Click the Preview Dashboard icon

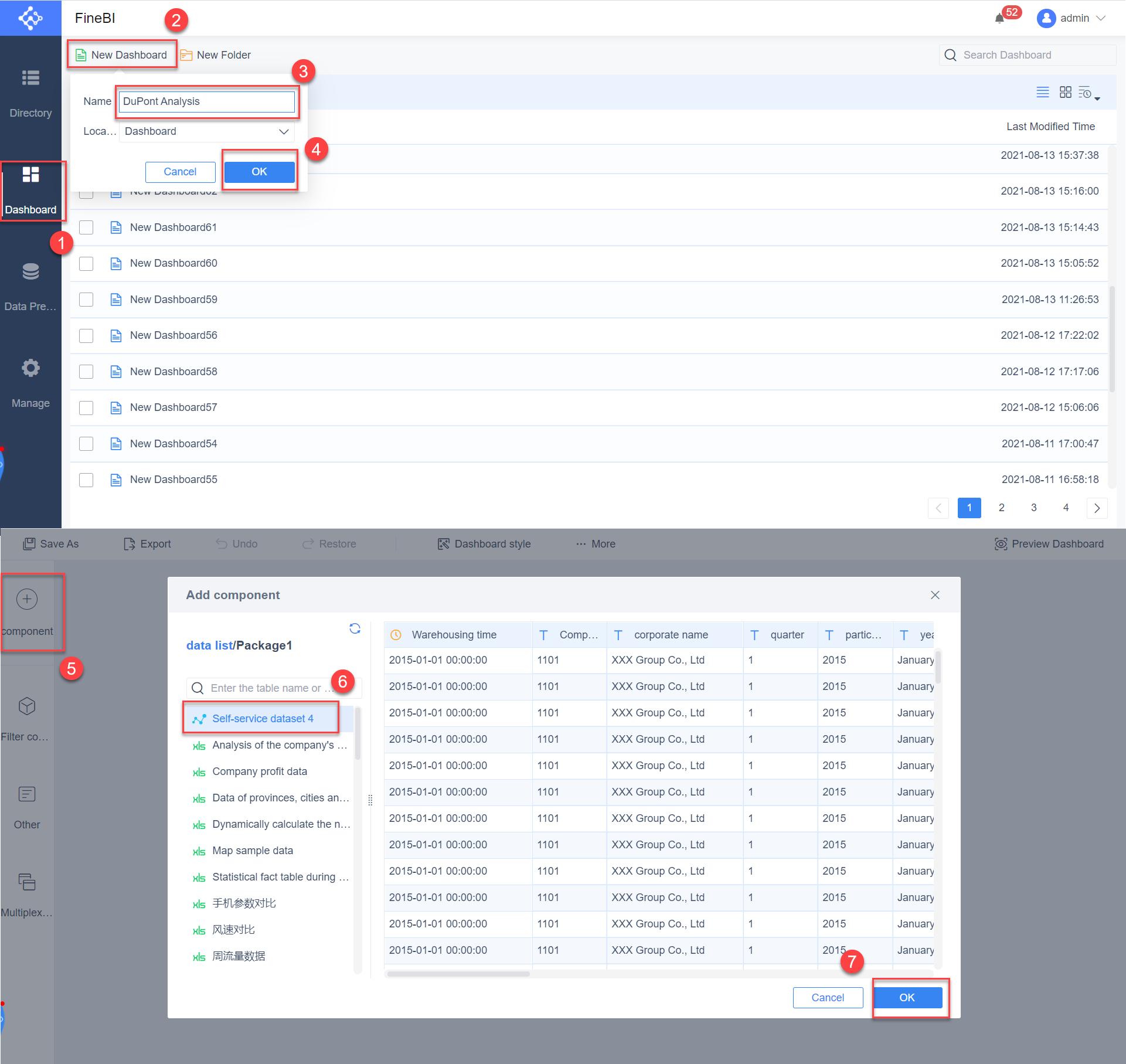pos(1001,543)
